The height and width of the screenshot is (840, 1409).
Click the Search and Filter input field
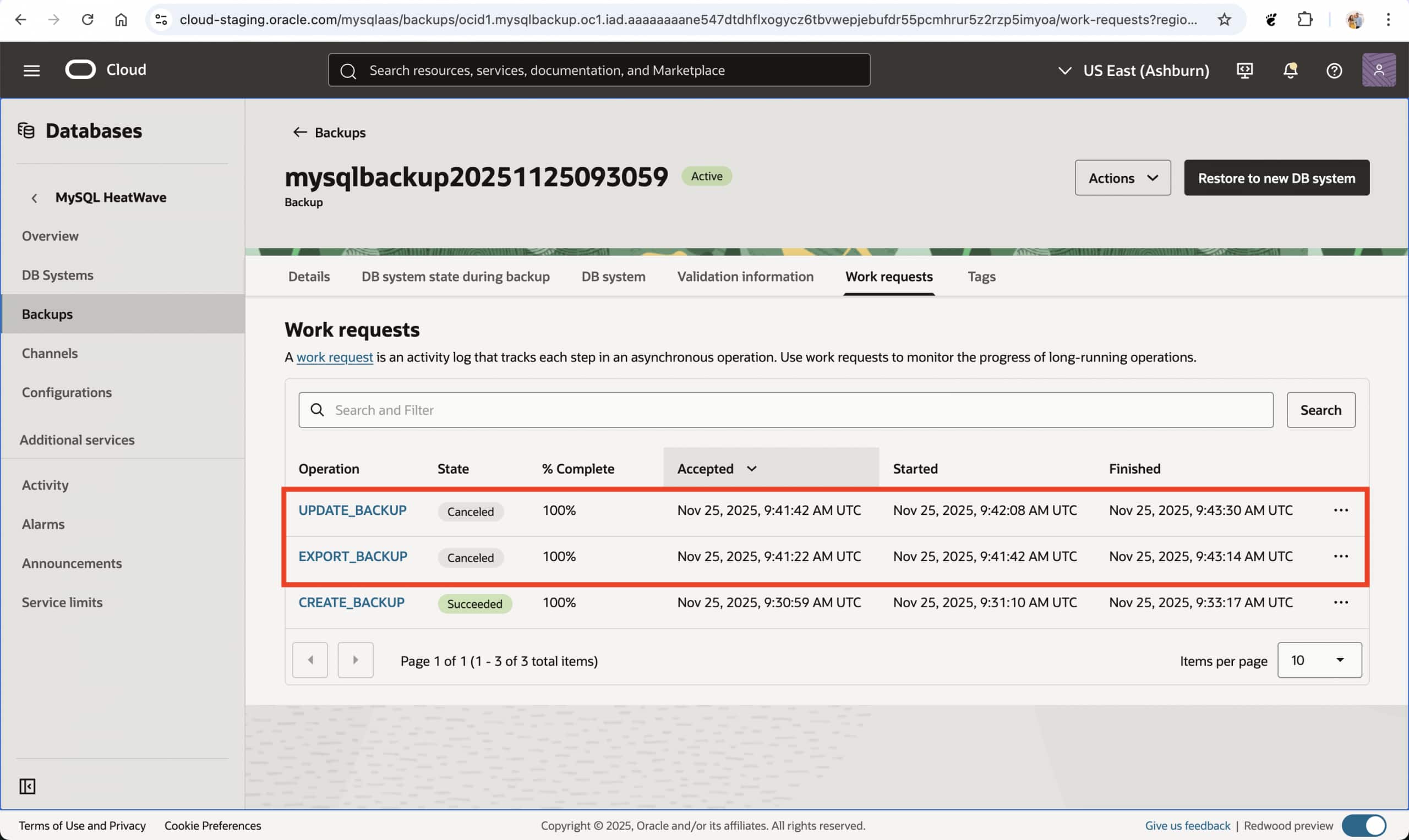coord(785,410)
